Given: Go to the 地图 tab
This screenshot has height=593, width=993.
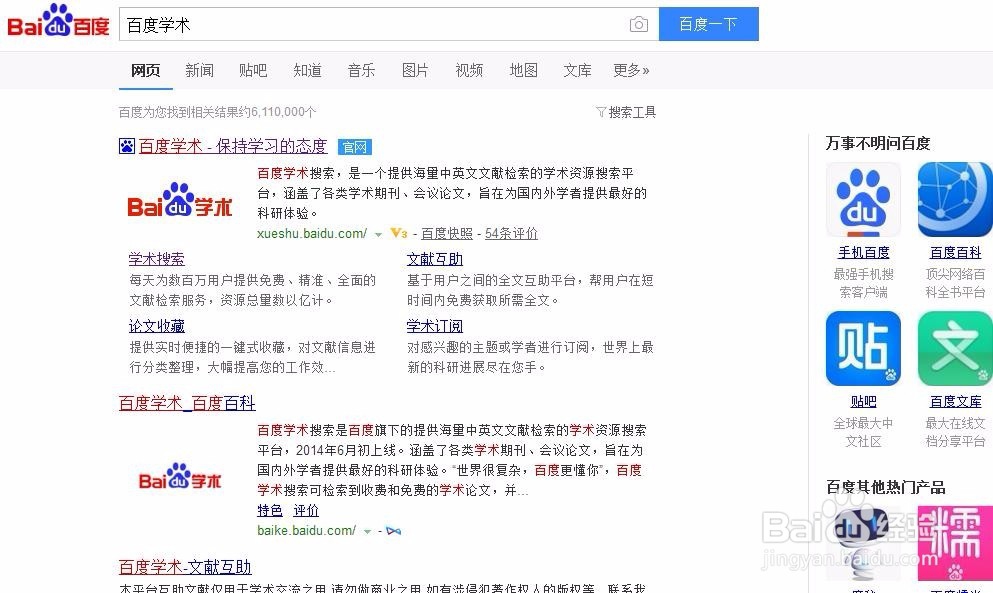Looking at the screenshot, I should (524, 70).
